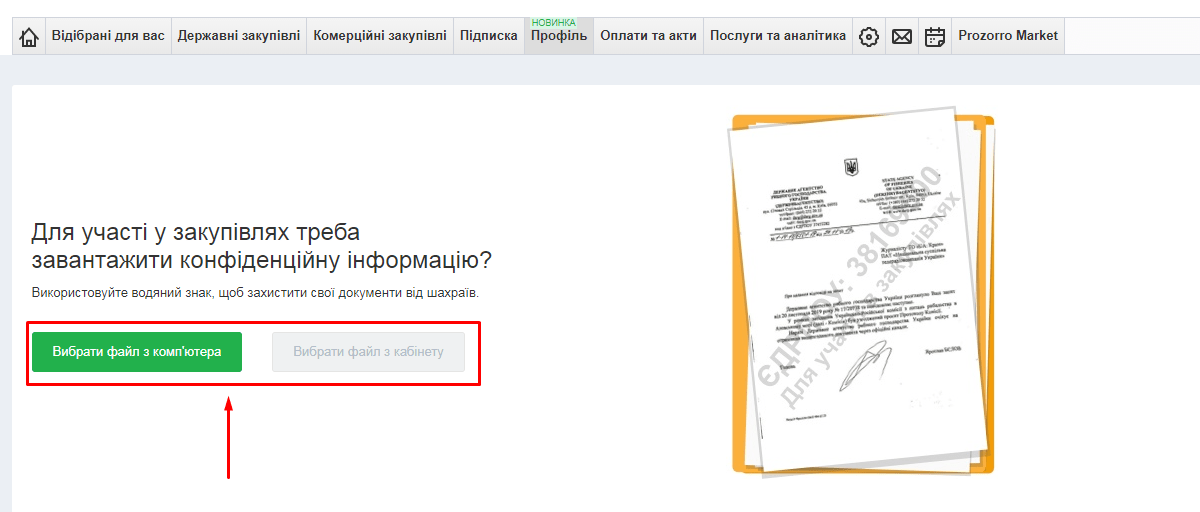Open the calendar icon in navbar

click(935, 37)
